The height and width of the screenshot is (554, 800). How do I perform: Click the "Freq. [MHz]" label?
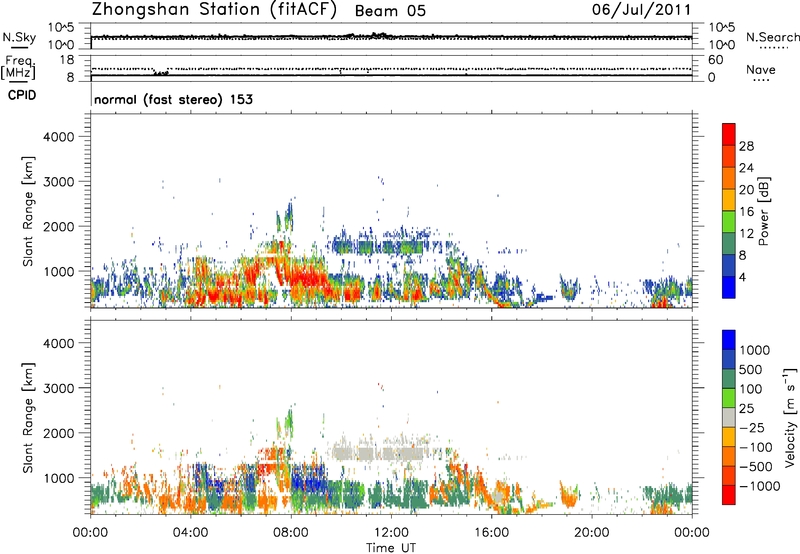pos(19,67)
